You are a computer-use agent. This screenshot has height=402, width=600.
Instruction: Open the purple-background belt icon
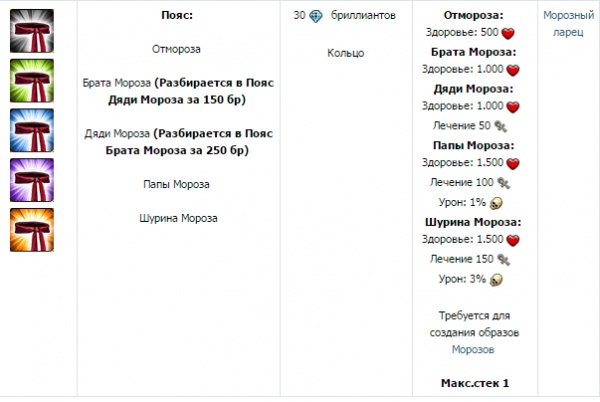click(33, 180)
